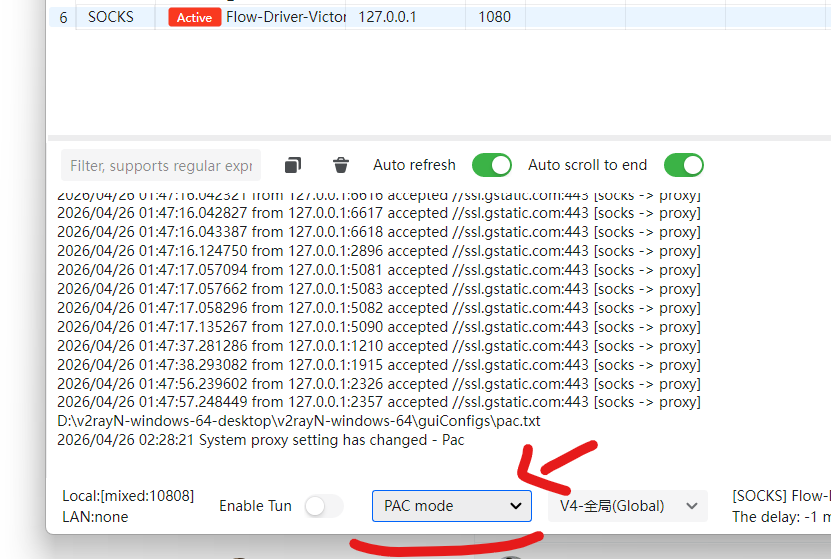
Task: Select the [SOCKS] Flow- status text
Action: (x=781, y=496)
